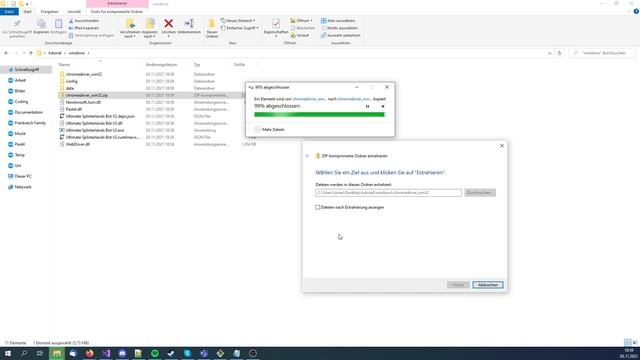
Task: Click the back arrow in address bar
Action: [6, 53]
